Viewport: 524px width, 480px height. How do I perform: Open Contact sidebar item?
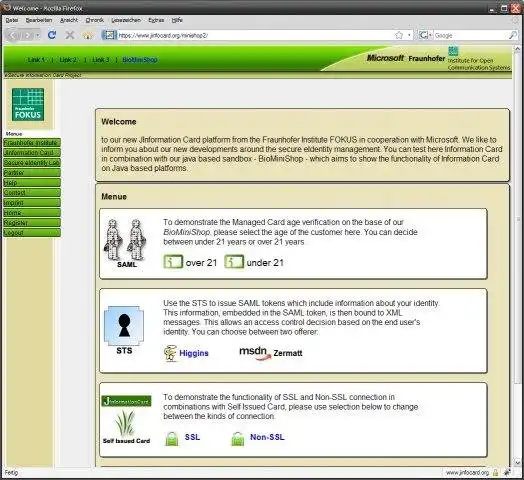pos(32,193)
